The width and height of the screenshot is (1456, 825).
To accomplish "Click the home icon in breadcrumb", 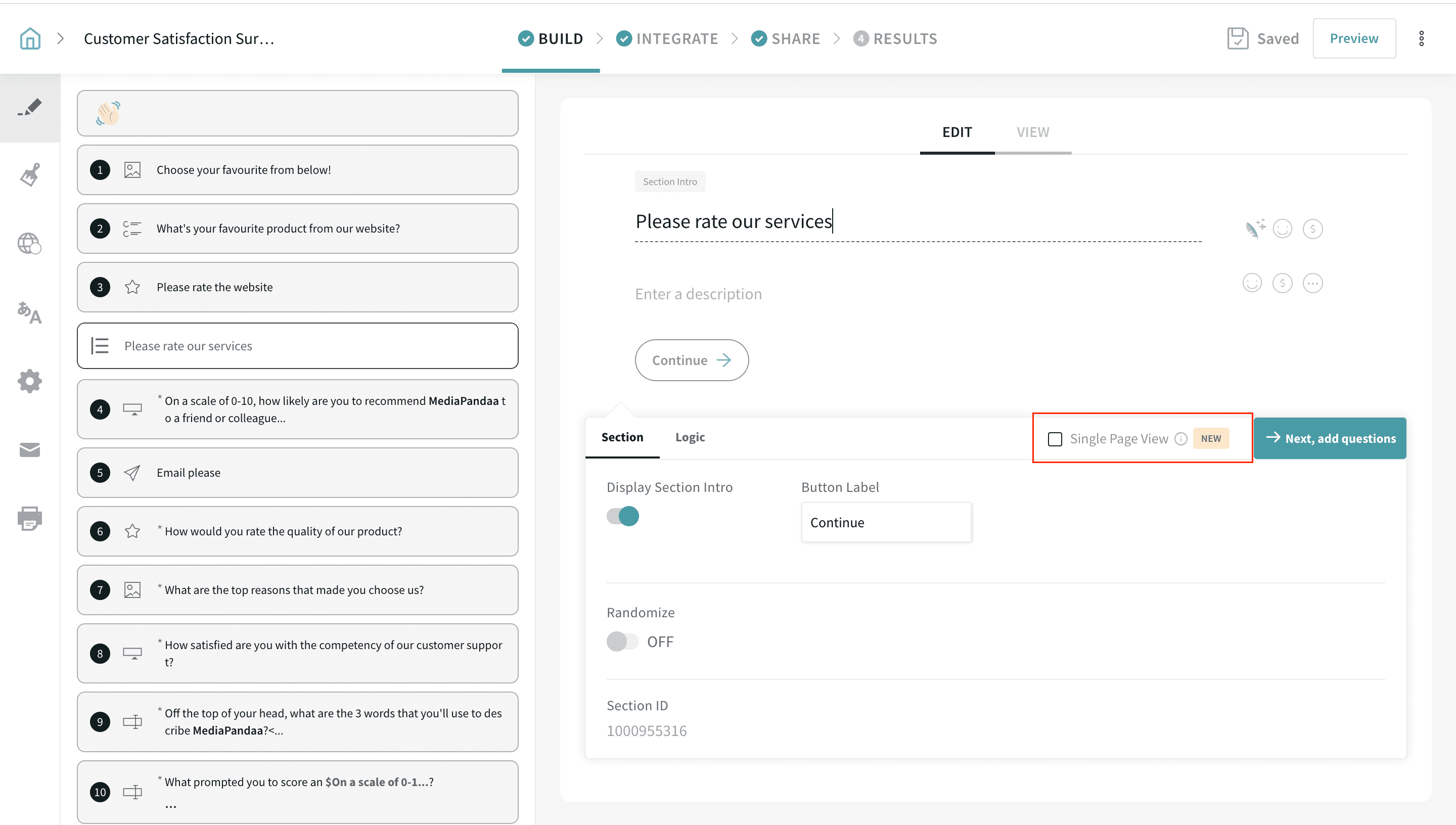I will tap(30, 38).
